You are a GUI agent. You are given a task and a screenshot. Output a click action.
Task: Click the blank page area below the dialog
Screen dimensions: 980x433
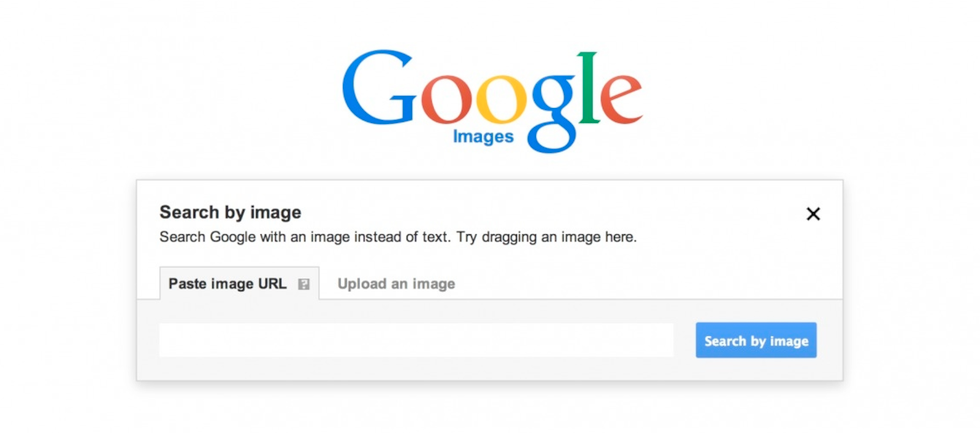[490, 408]
